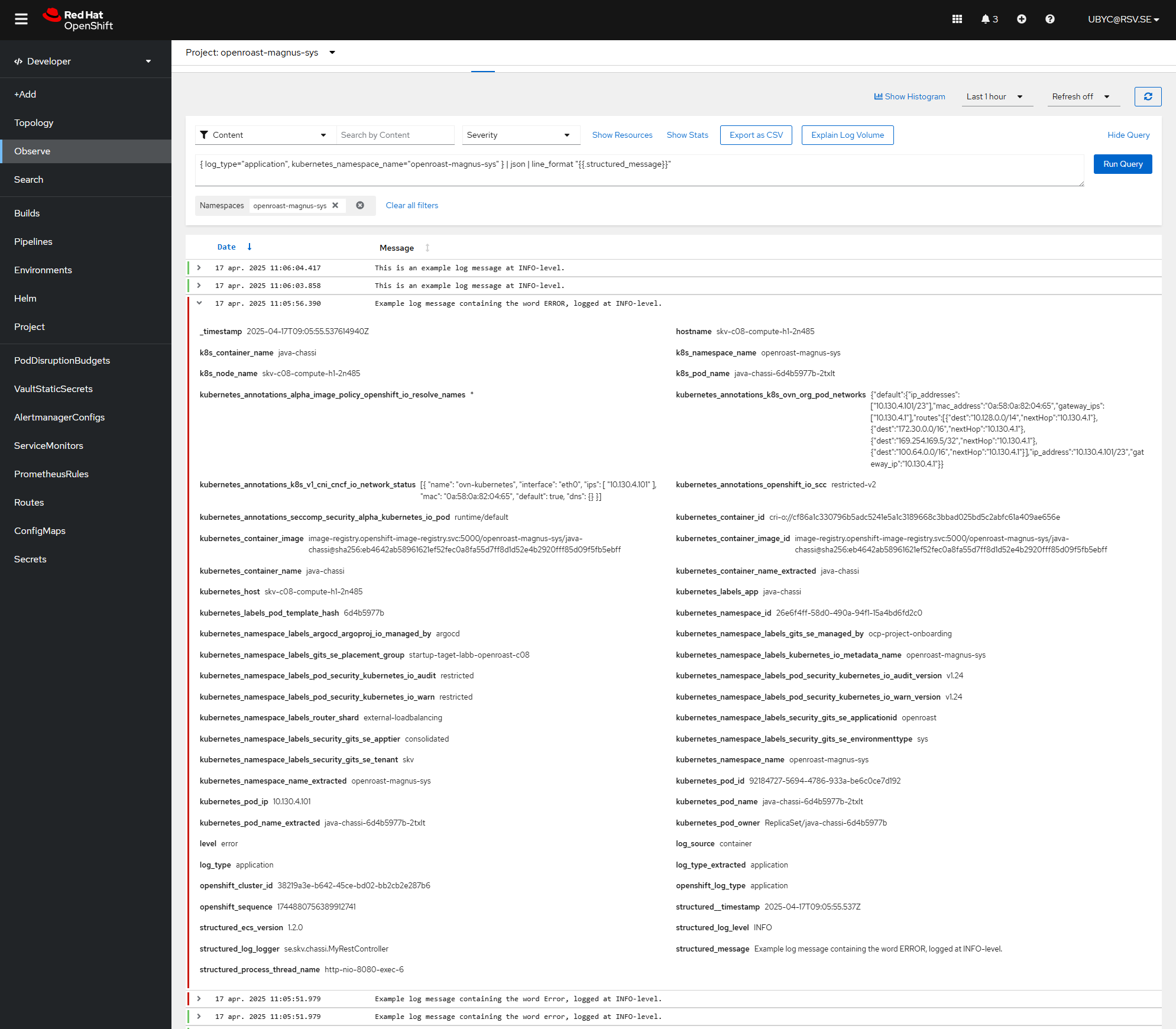Click the Search by Content field
The image size is (1176, 1029).
pyautogui.click(x=394, y=135)
